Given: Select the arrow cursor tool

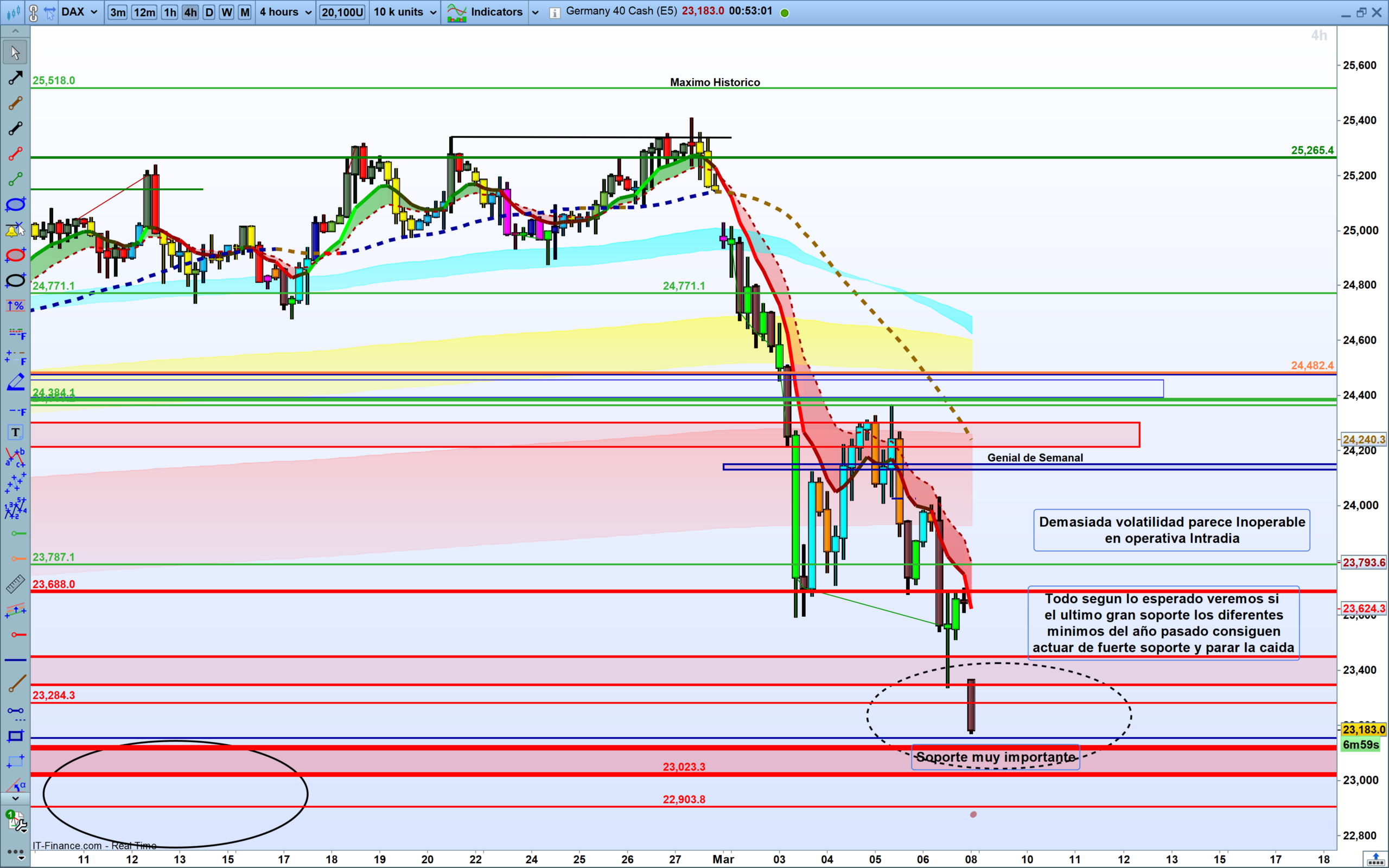Looking at the screenshot, I should [x=16, y=52].
